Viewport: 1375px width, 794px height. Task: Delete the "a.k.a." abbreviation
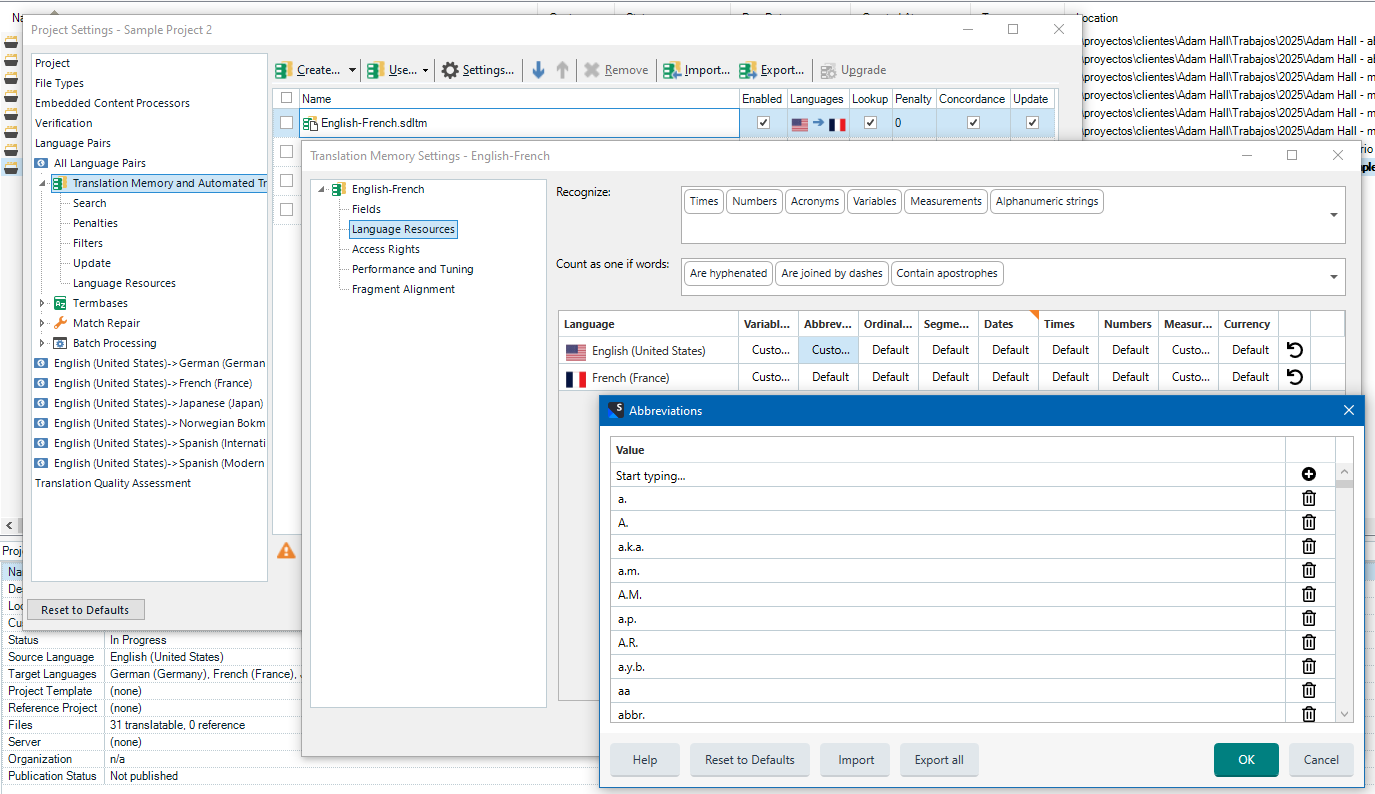point(1308,546)
